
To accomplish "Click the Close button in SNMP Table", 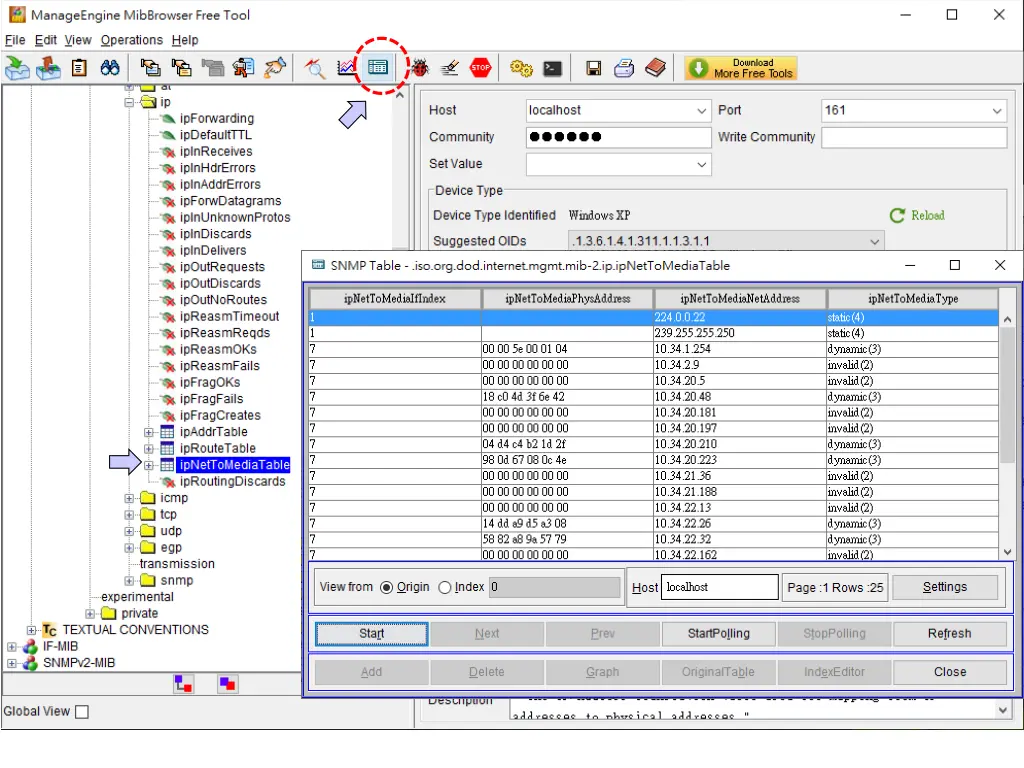I will 950,672.
